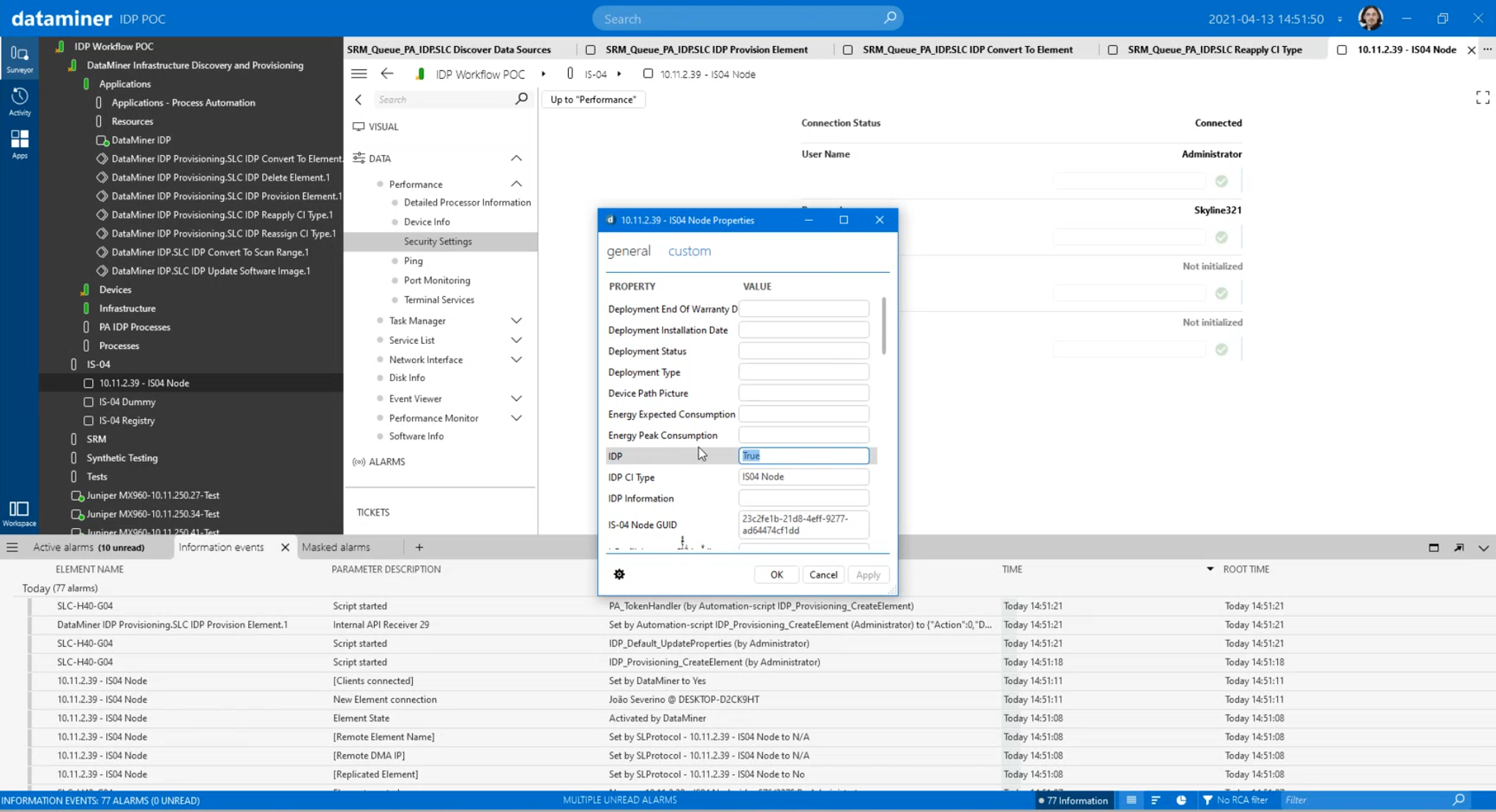Click the sort lines icon in the status bar
This screenshot has width=1496, height=812.
(1156, 800)
